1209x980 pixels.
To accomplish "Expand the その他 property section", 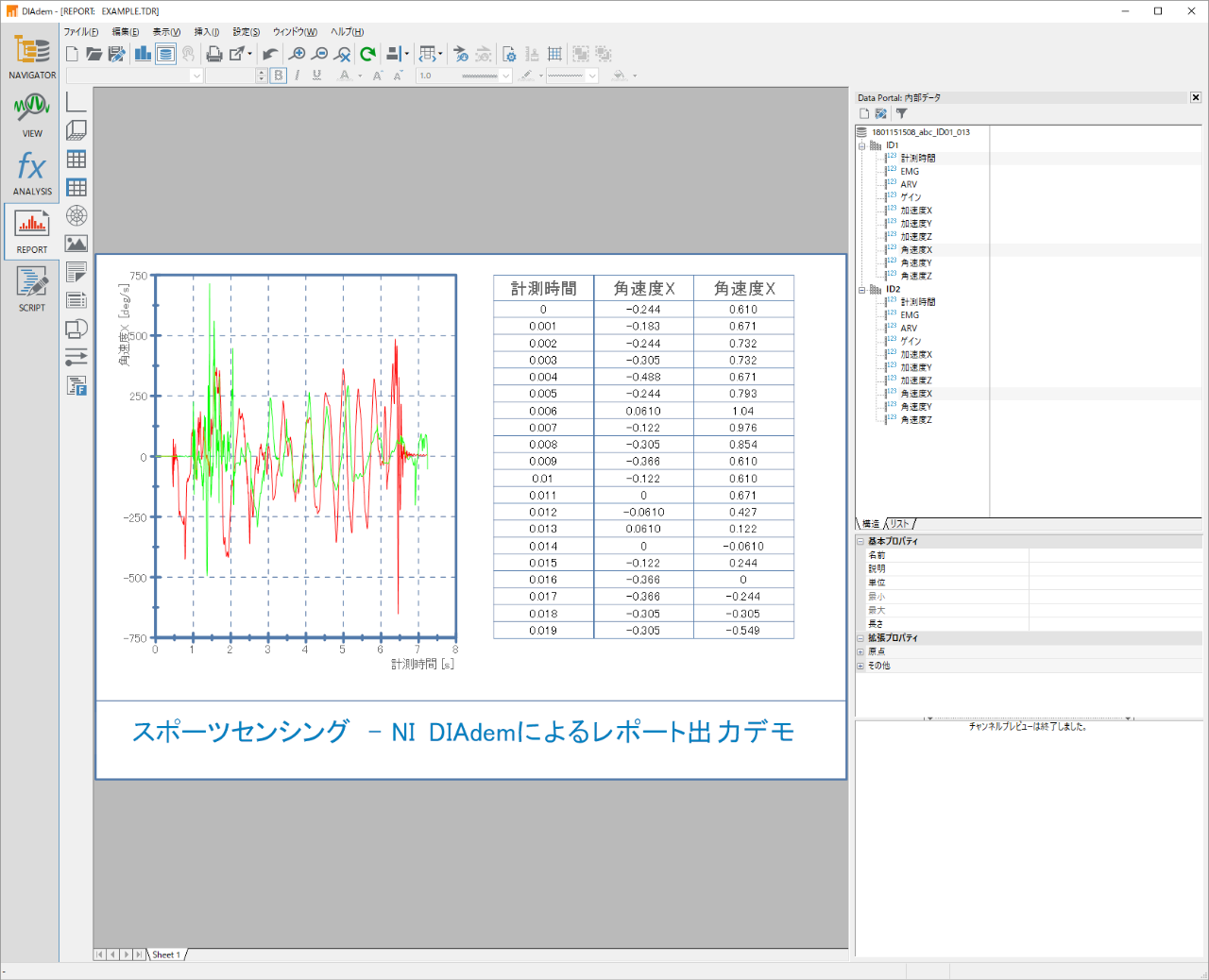I will click(x=860, y=666).
